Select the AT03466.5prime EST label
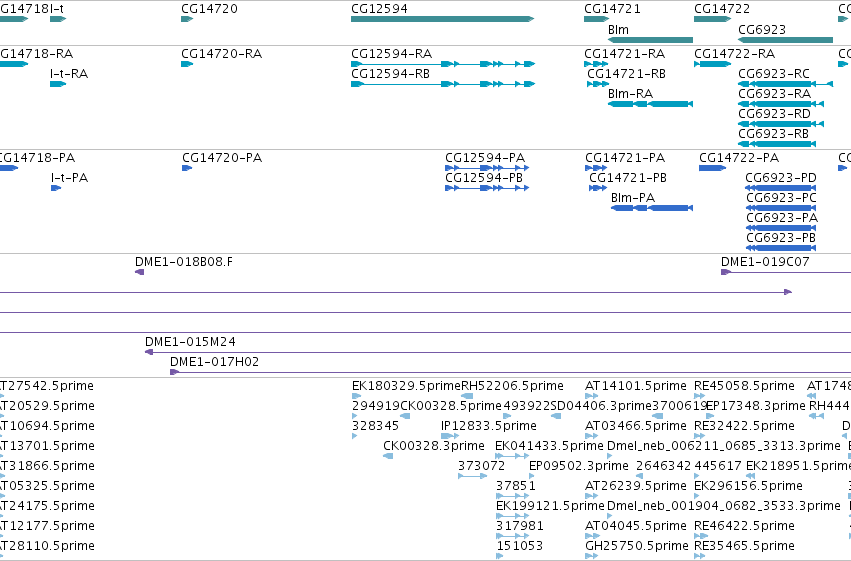Image resolution: width=851 pixels, height=561 pixels. (x=636, y=425)
